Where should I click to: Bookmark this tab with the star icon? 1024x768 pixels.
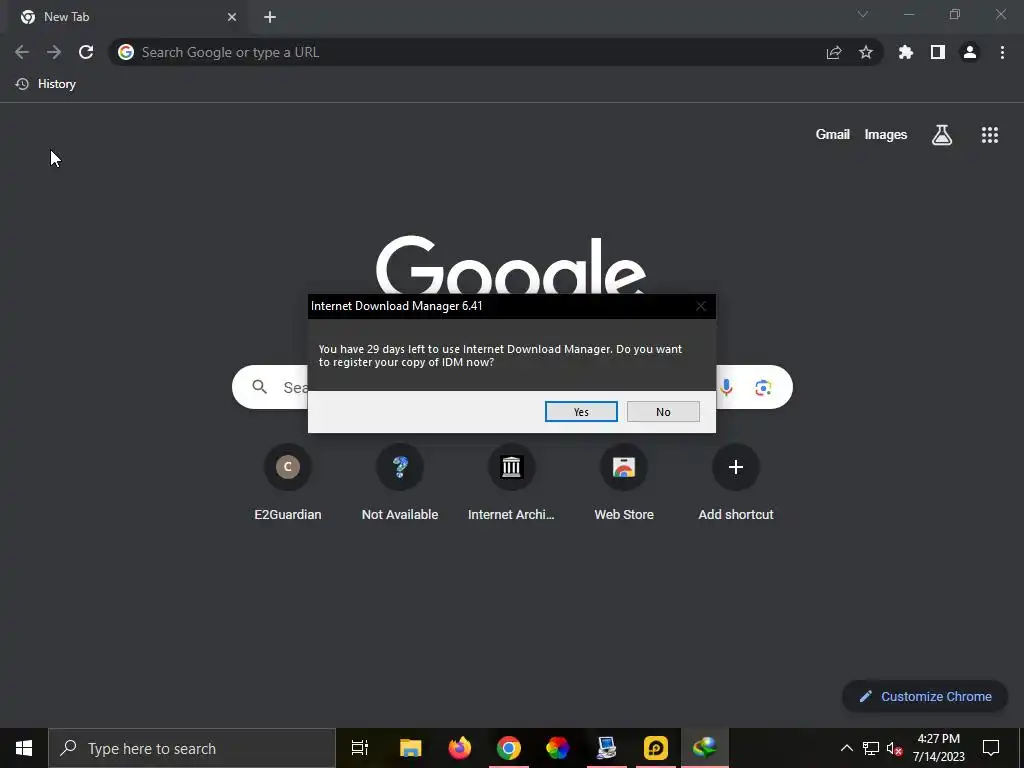(x=866, y=52)
